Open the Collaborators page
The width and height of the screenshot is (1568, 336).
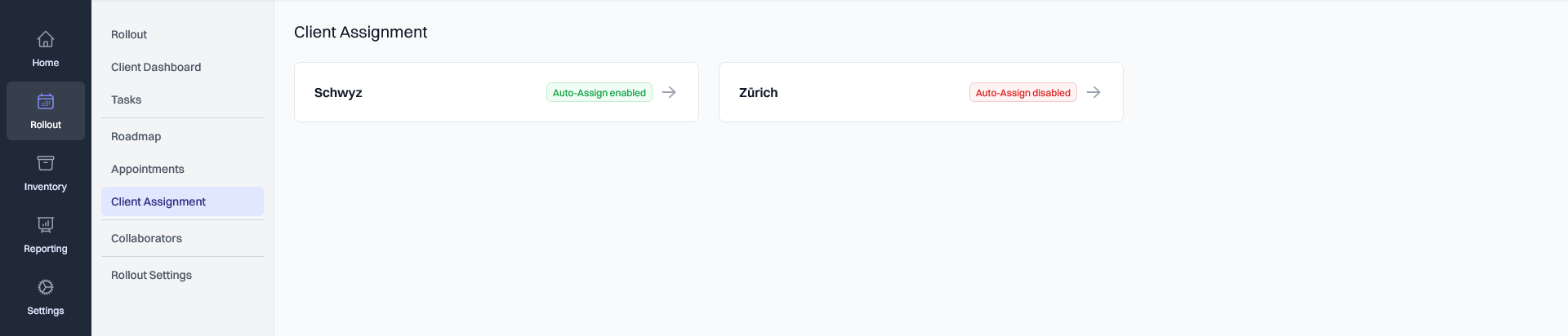click(147, 238)
